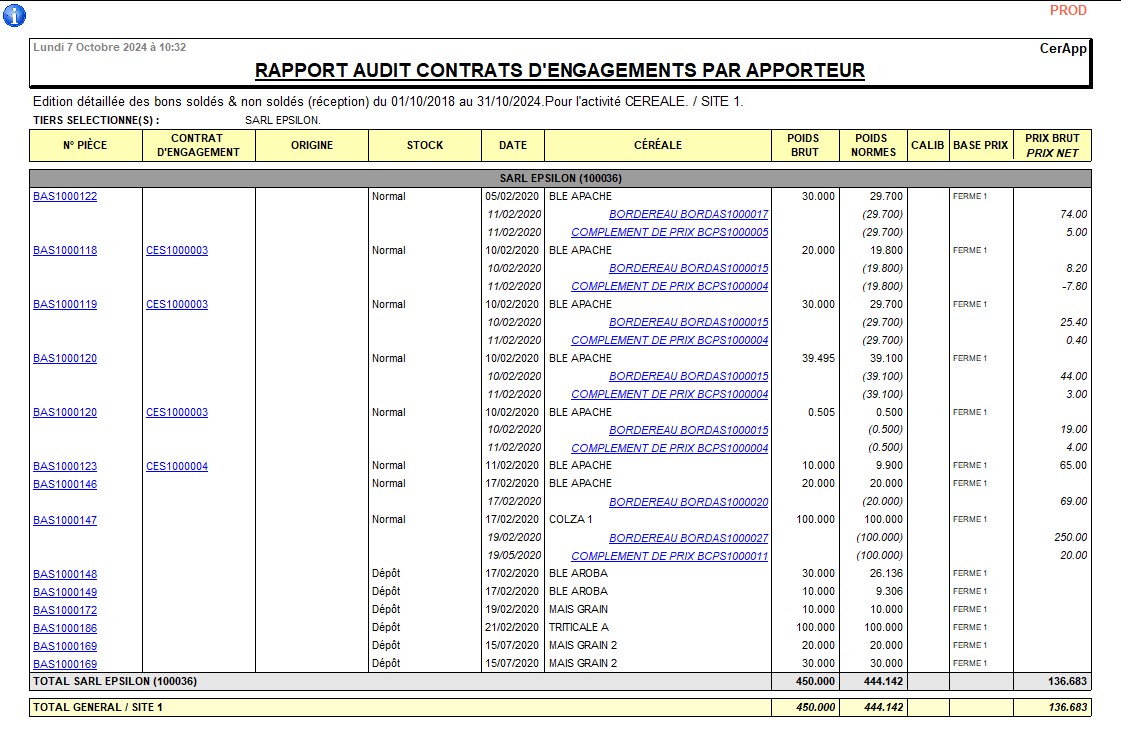1121x729 pixels.
Task: Open Bordereau BORDAS1000017 link
Action: click(x=688, y=215)
